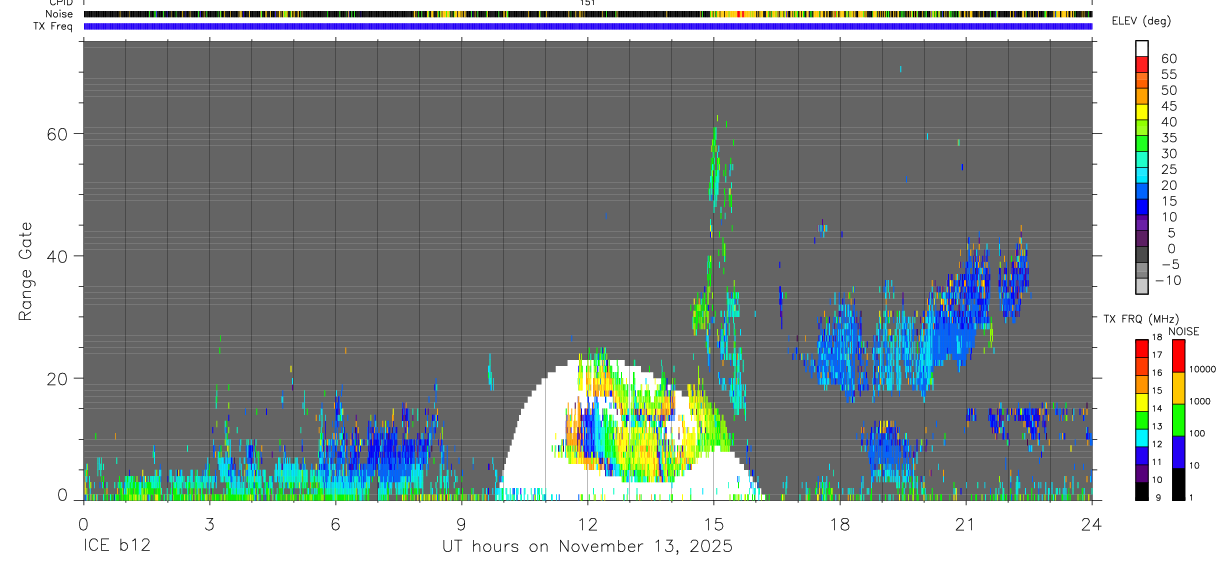Viewport: 1228px width, 567px height.
Task: Click the multicolored Noise strip at top
Action: [588, 14]
